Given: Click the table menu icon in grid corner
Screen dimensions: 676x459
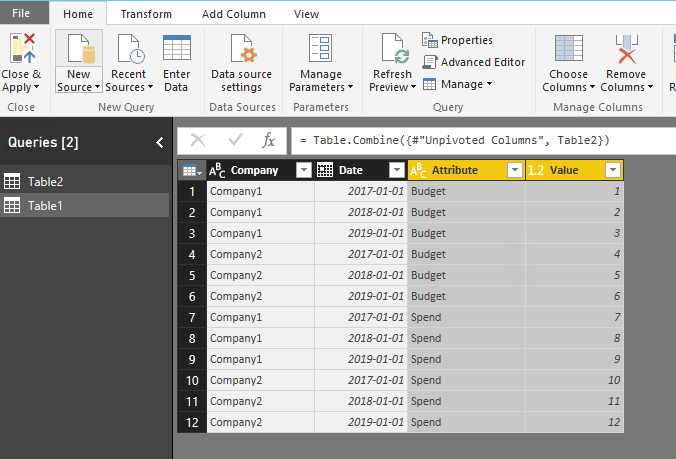Looking at the screenshot, I should pyautogui.click(x=192, y=170).
